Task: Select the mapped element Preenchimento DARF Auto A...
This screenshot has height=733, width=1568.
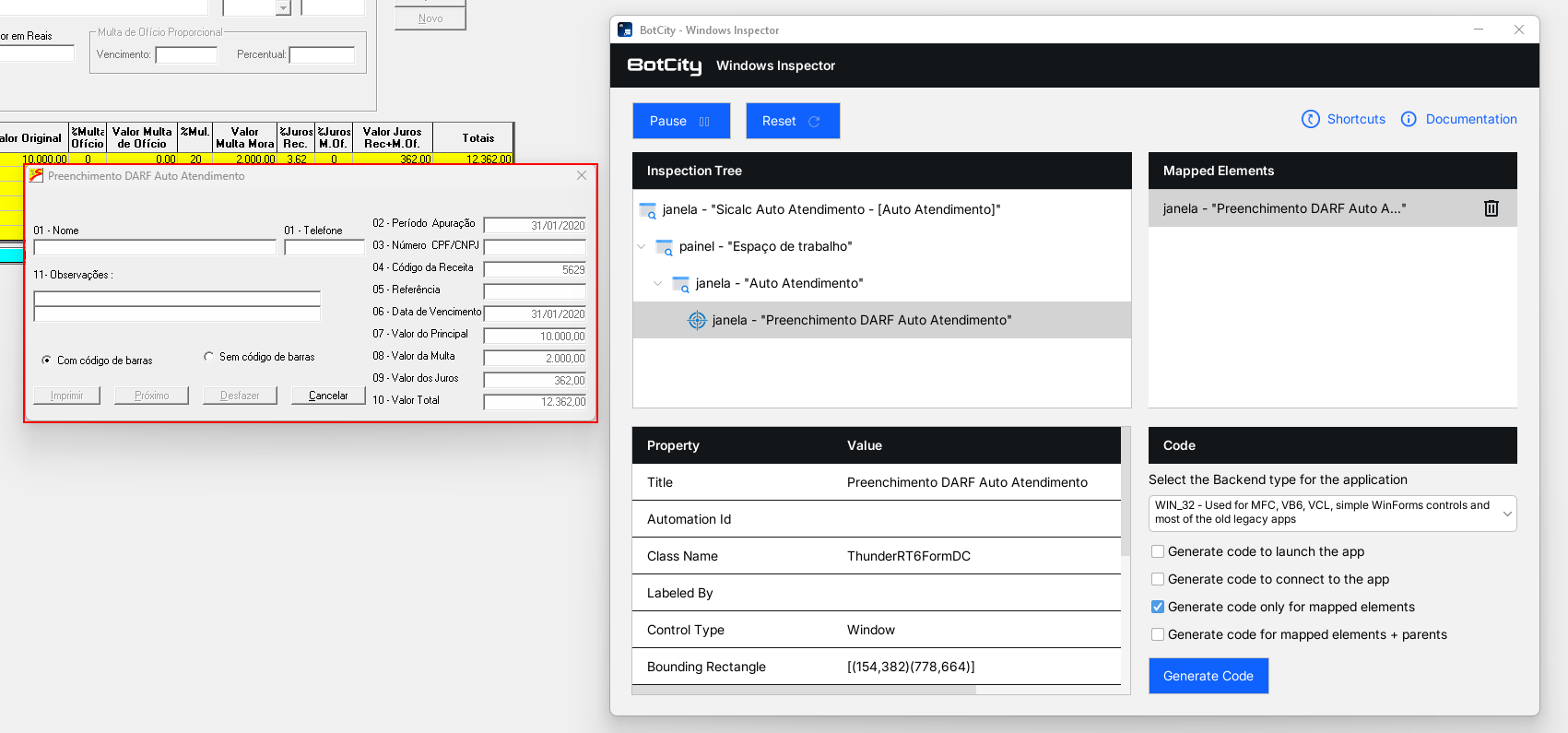Action: tap(1283, 208)
